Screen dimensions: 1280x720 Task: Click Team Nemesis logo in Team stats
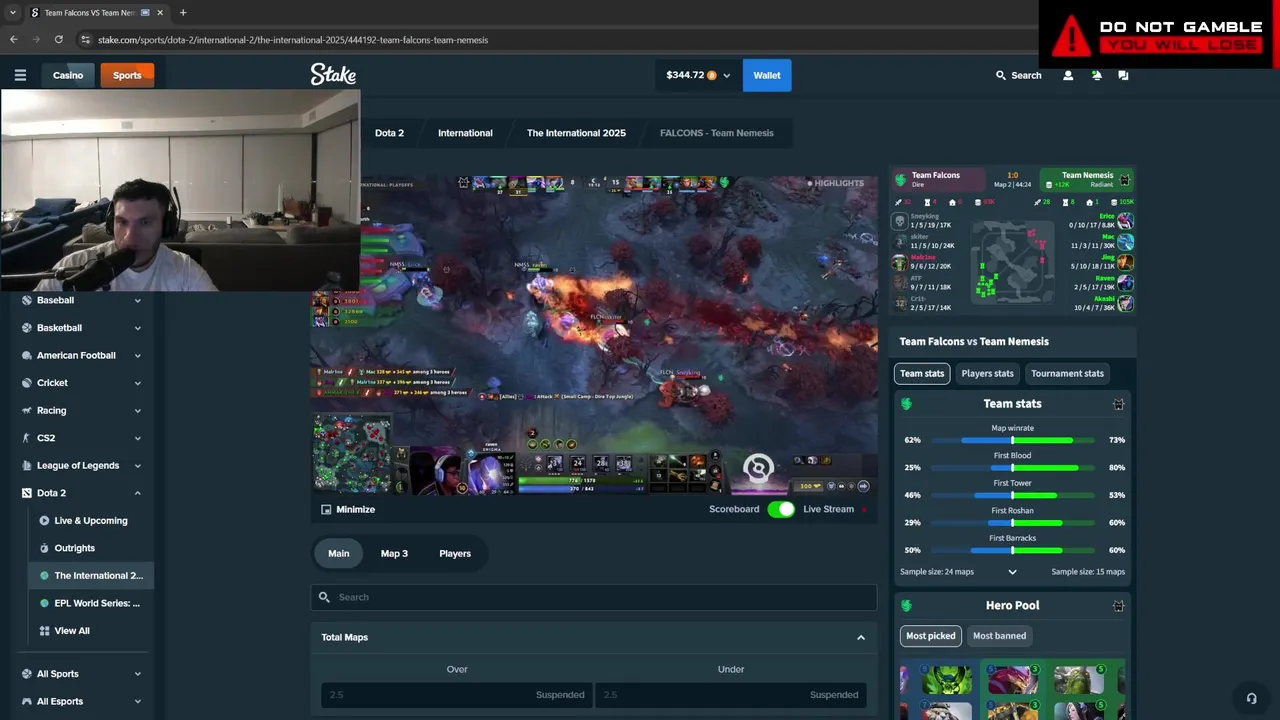point(1118,404)
